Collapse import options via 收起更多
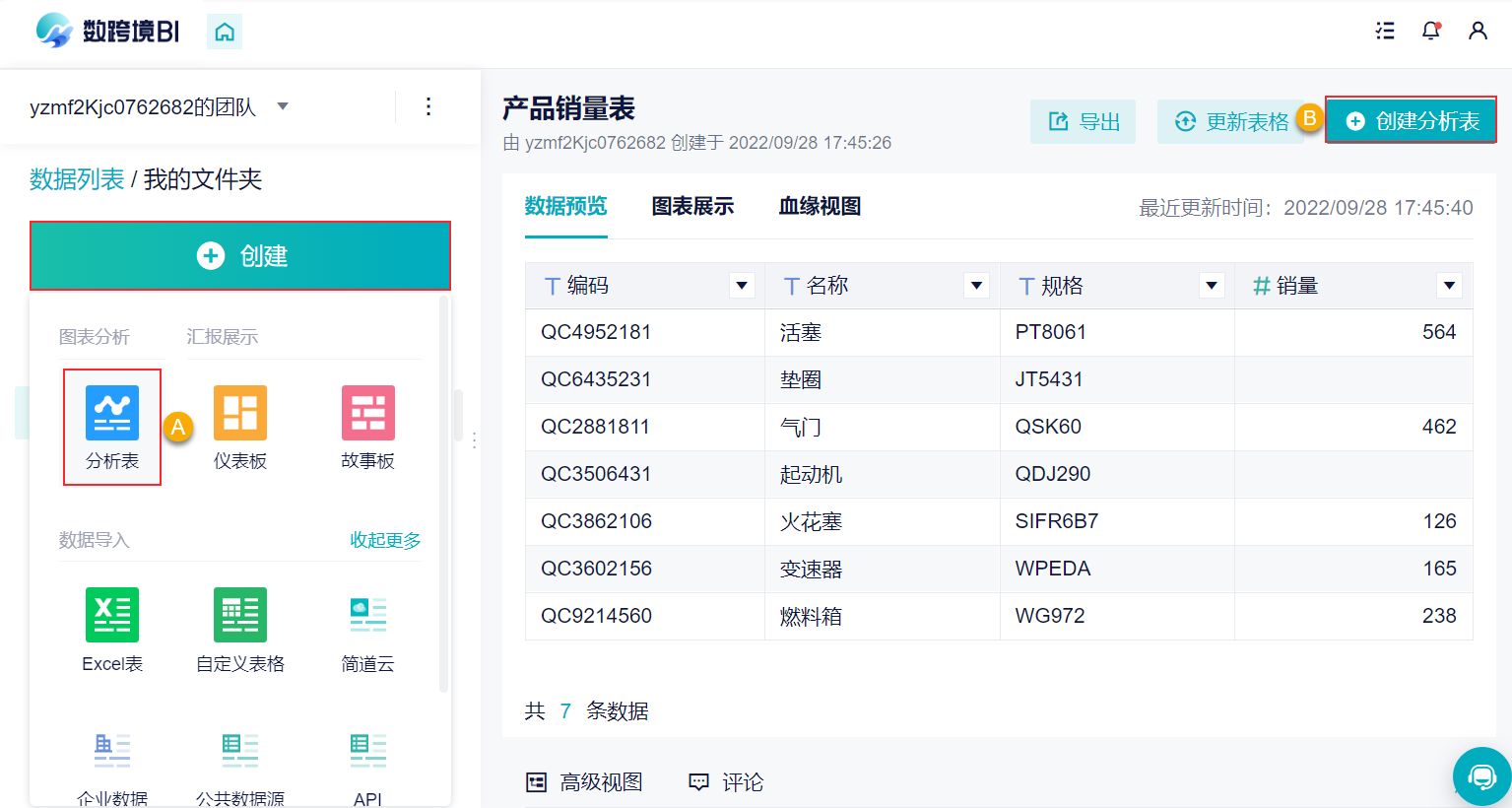Viewport: 1512px width, 808px height. [385, 540]
